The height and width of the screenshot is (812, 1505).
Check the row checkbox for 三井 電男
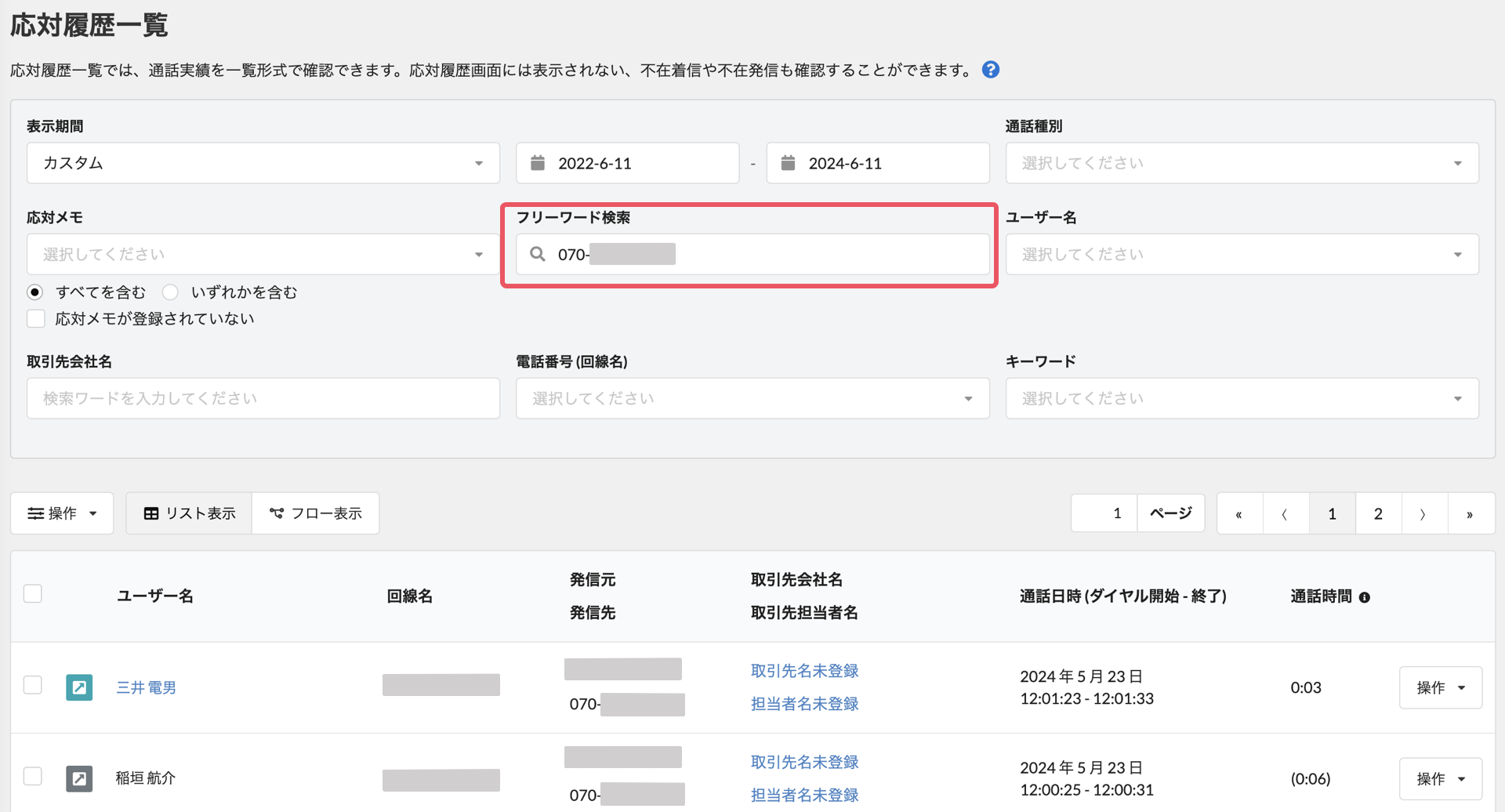click(33, 685)
